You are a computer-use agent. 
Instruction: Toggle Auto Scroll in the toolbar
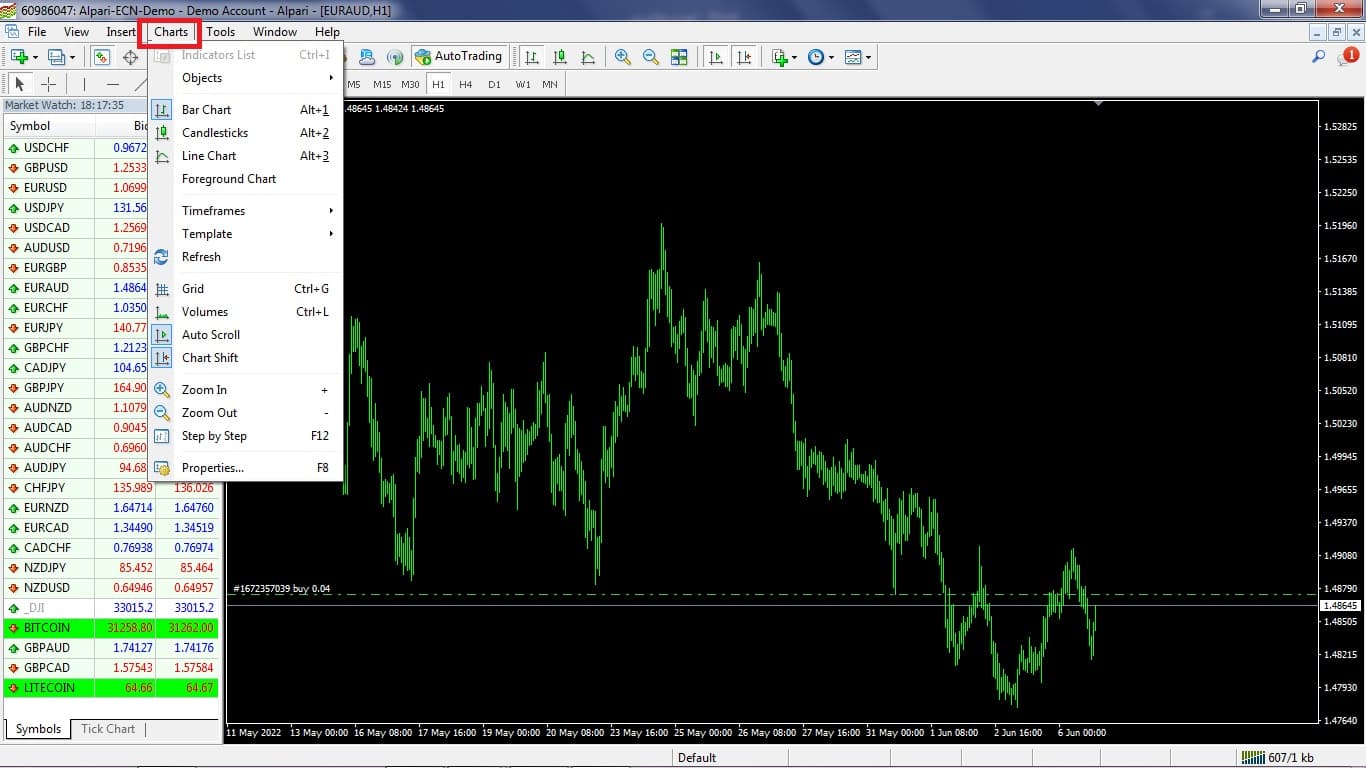coord(716,57)
